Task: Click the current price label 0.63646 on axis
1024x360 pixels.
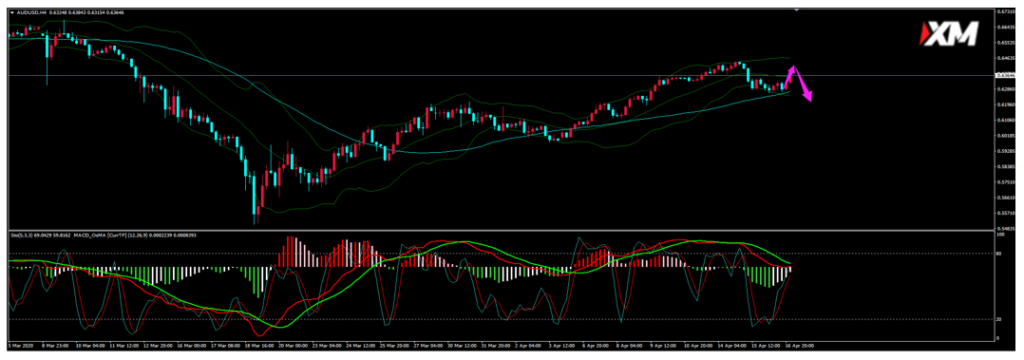Action: (1005, 76)
